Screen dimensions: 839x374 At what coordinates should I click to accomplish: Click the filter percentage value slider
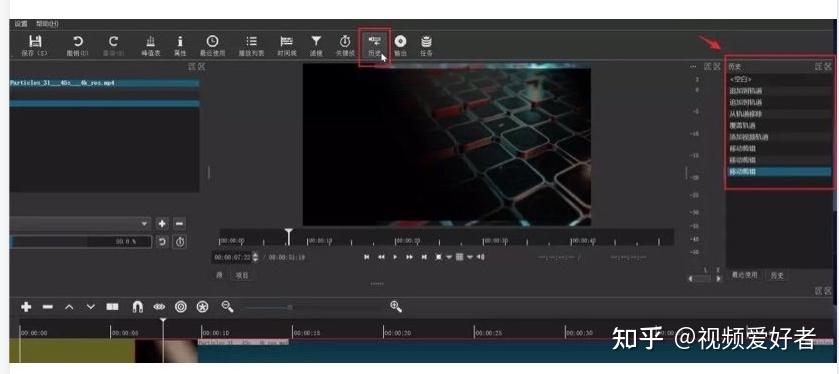pos(81,242)
